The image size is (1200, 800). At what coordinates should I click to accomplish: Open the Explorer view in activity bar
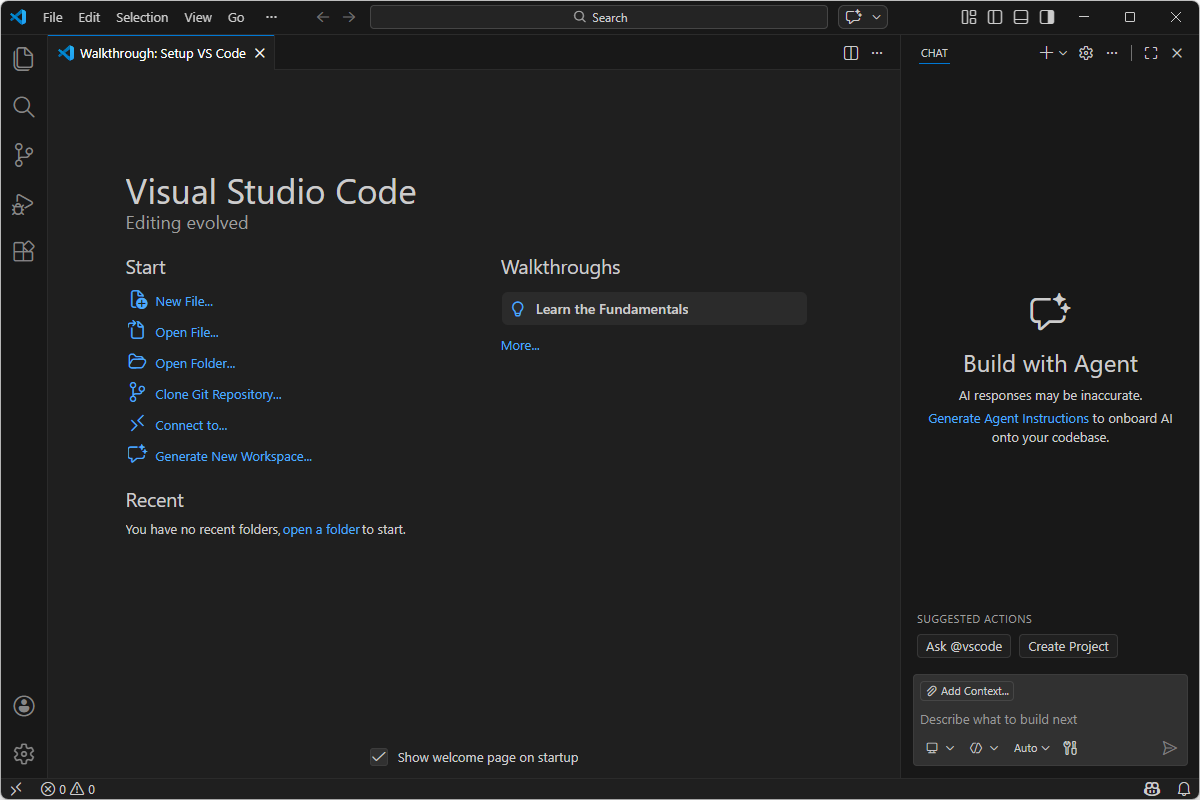24,59
